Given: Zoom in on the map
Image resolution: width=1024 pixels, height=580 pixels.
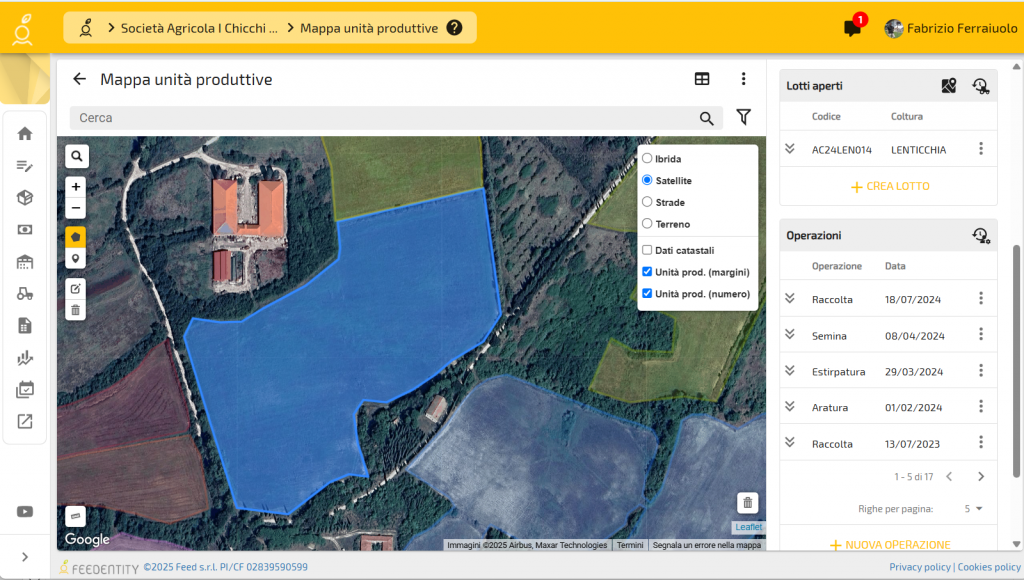Looking at the screenshot, I should pyautogui.click(x=77, y=186).
